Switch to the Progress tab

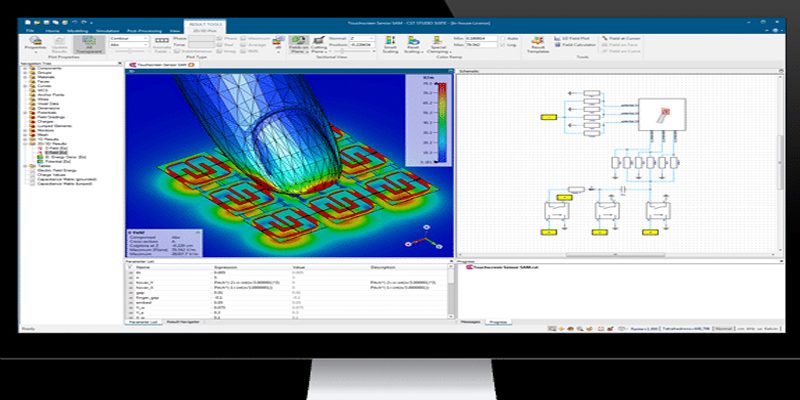coord(500,323)
